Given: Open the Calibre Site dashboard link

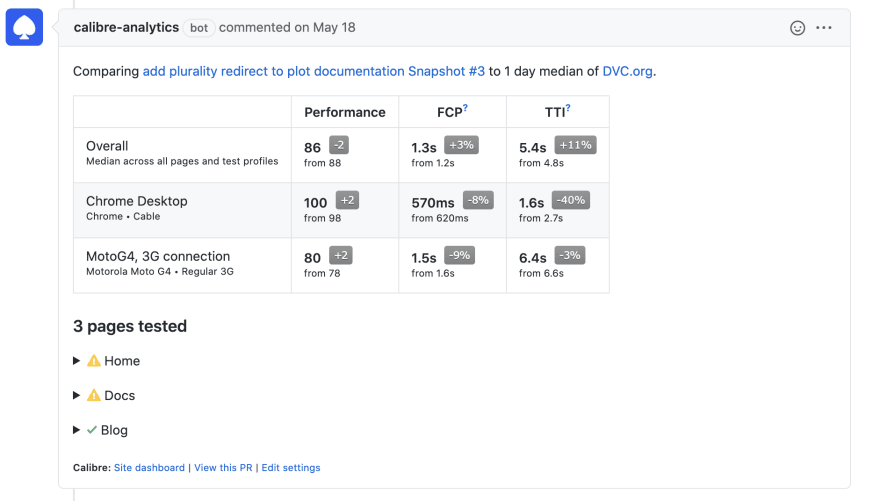Looking at the screenshot, I should [x=149, y=468].
